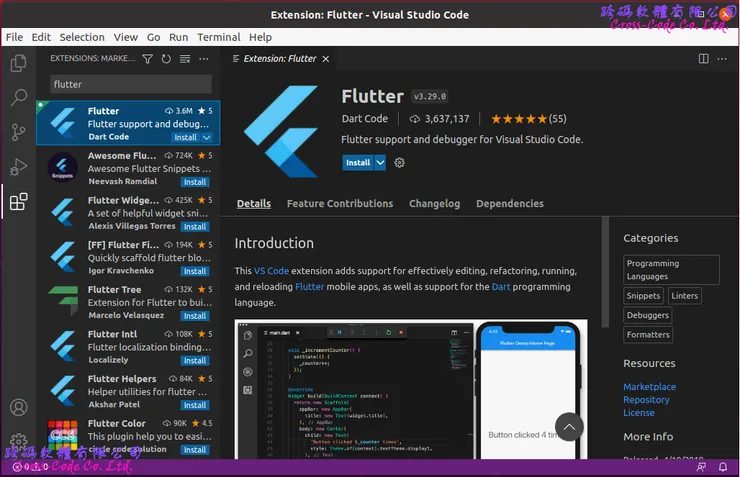This screenshot has height=477, width=740.
Task: Clear extensions search results icon
Action: (184, 60)
